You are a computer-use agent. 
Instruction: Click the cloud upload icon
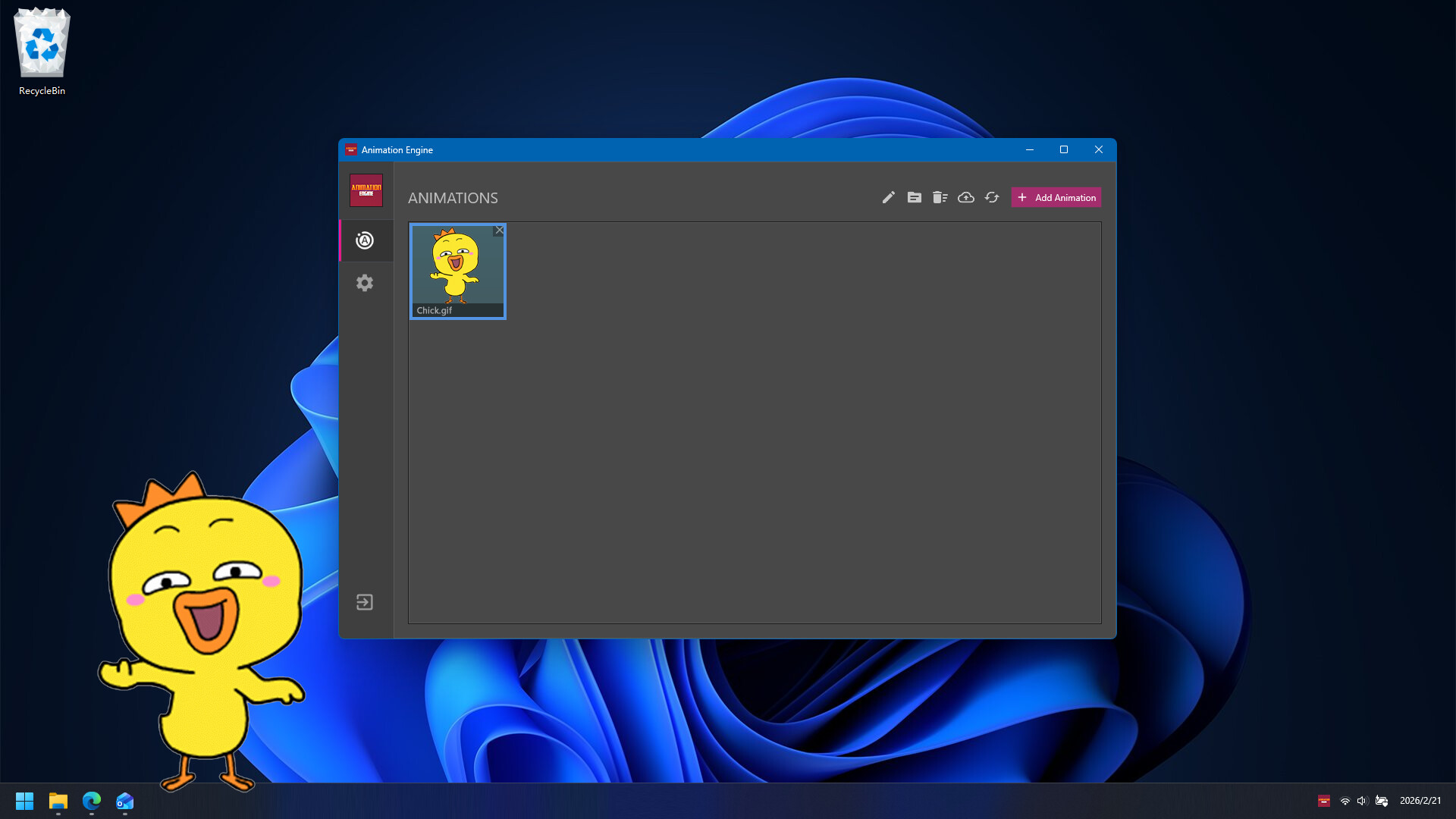coord(965,197)
